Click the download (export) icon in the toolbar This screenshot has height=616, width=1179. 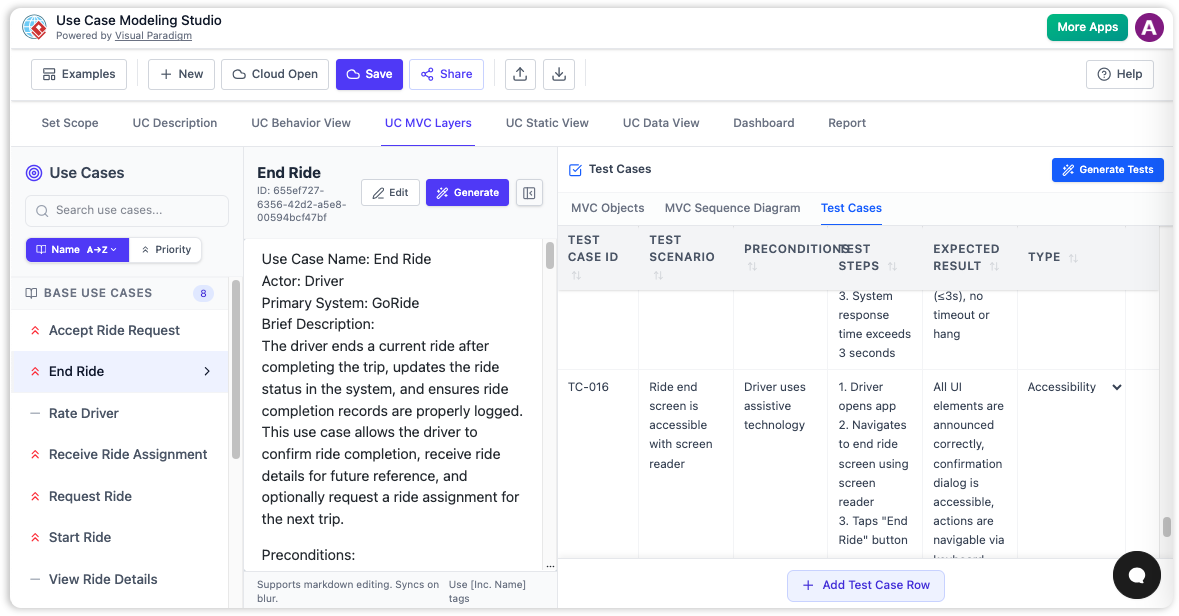[x=559, y=74]
